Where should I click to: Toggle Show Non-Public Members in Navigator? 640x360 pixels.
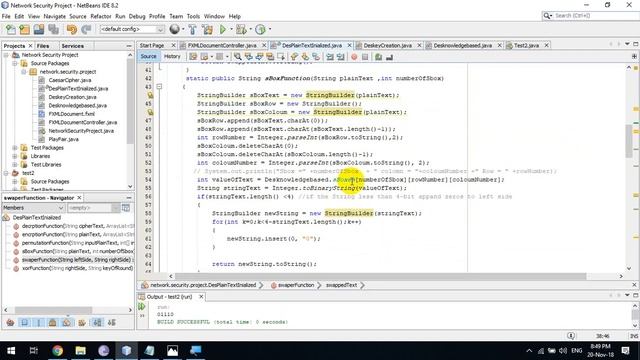click(x=53, y=323)
